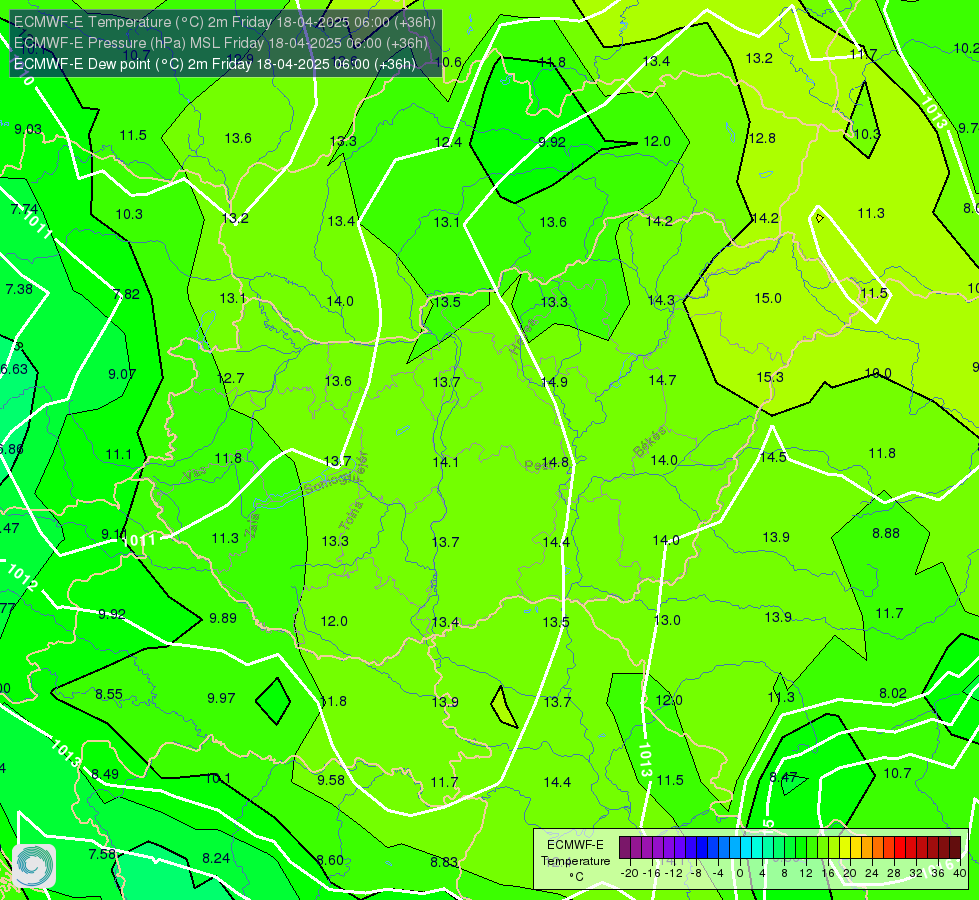The image size is (979, 900).
Task: Click the Zala county label
Action: 253,526
